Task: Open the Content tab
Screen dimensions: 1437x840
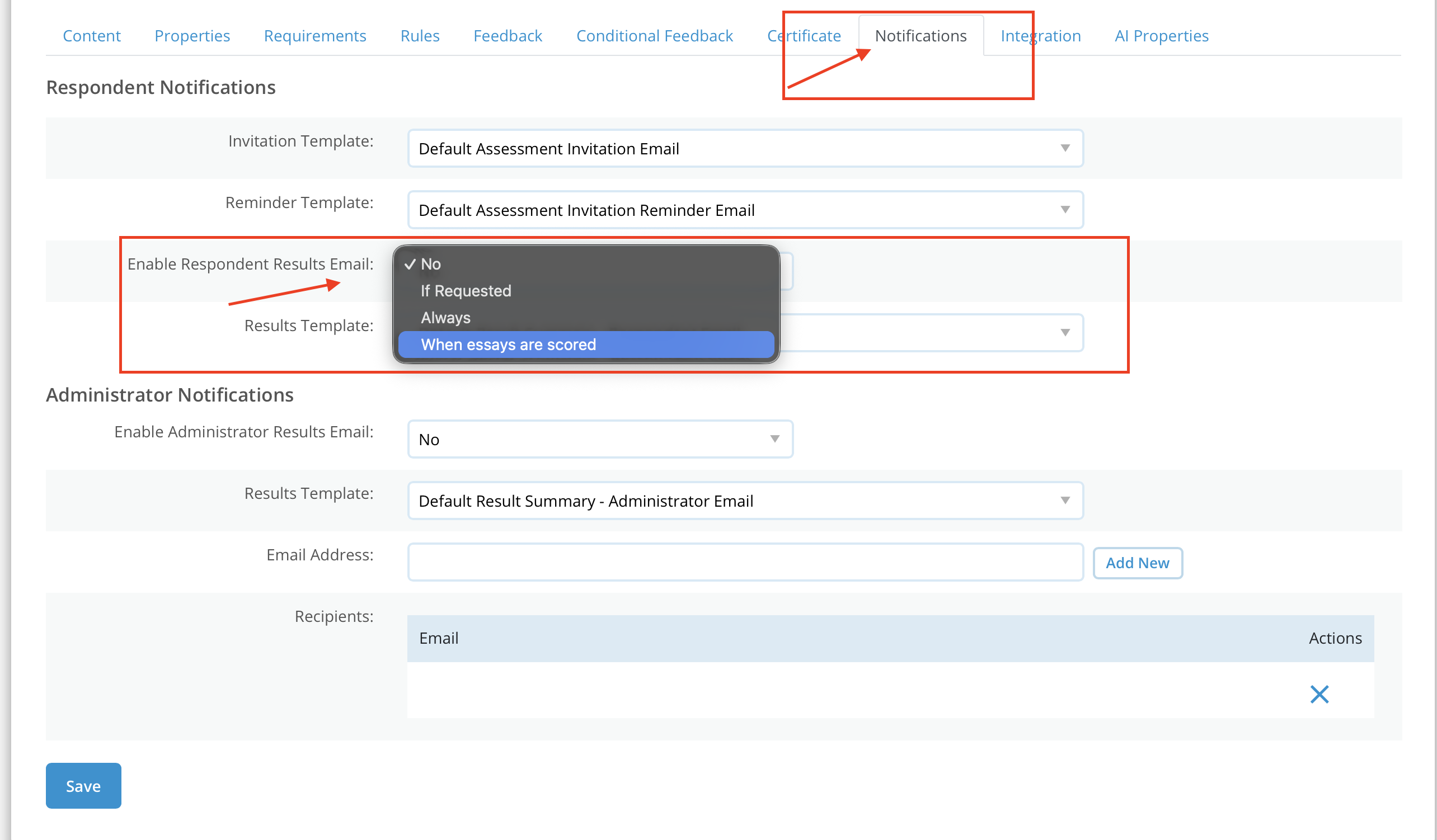Action: [x=91, y=36]
